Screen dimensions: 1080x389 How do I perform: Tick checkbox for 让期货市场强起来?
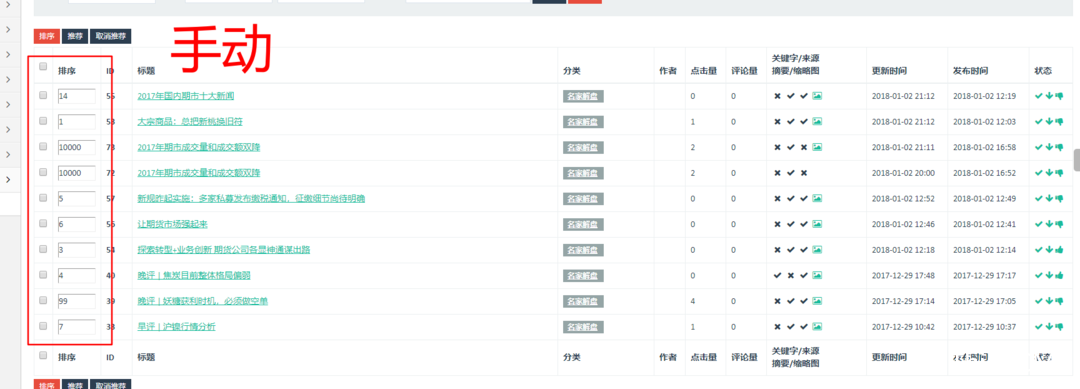43,223
